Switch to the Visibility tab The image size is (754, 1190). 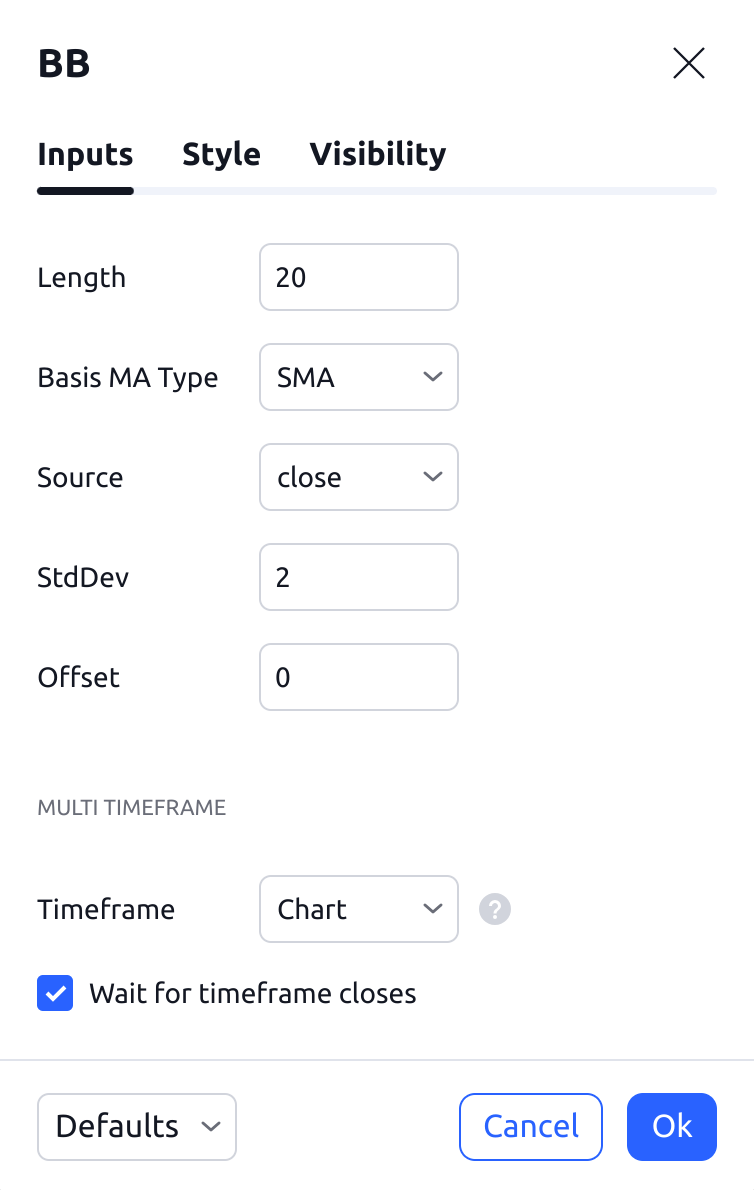point(377,155)
